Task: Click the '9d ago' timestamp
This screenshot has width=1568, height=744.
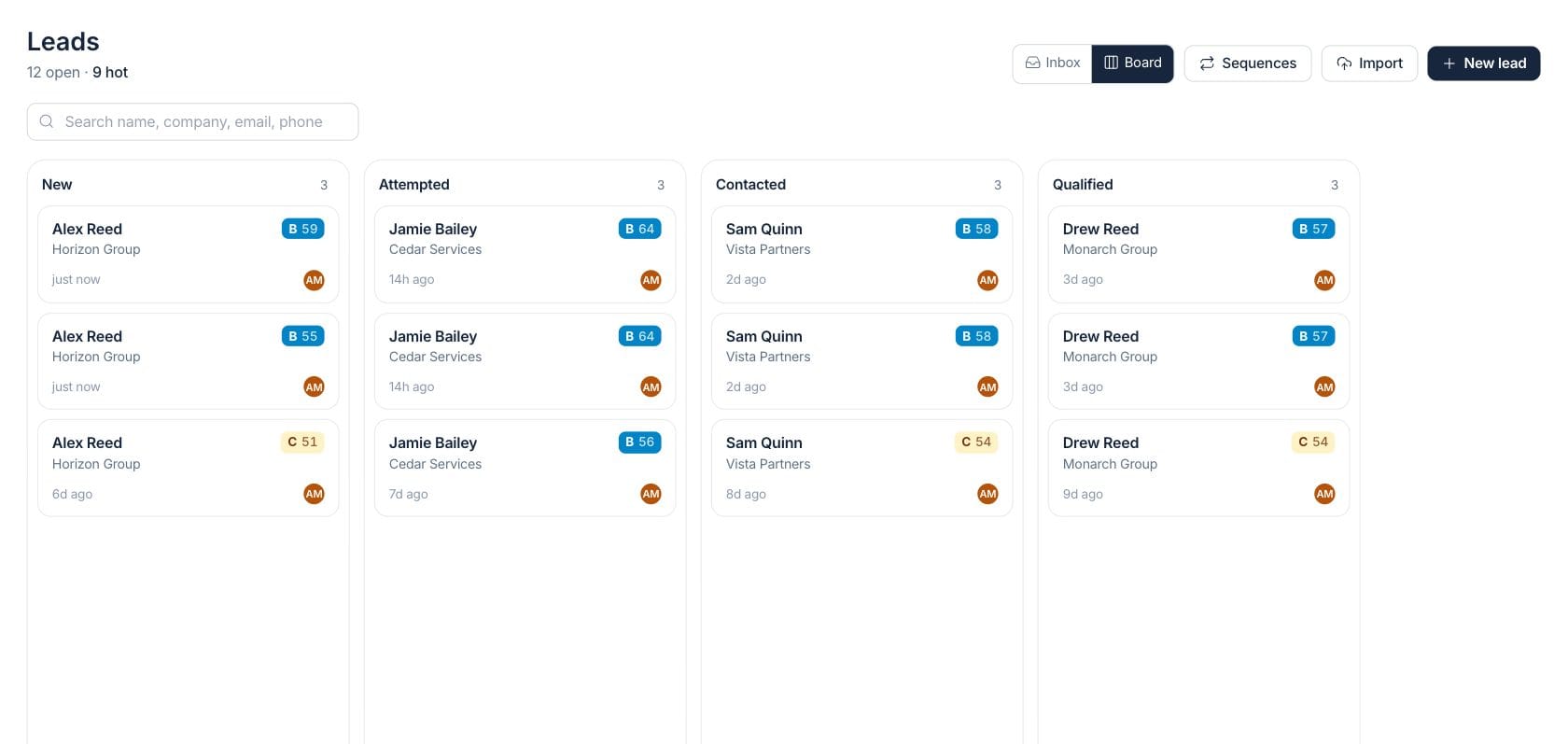Action: (1083, 494)
